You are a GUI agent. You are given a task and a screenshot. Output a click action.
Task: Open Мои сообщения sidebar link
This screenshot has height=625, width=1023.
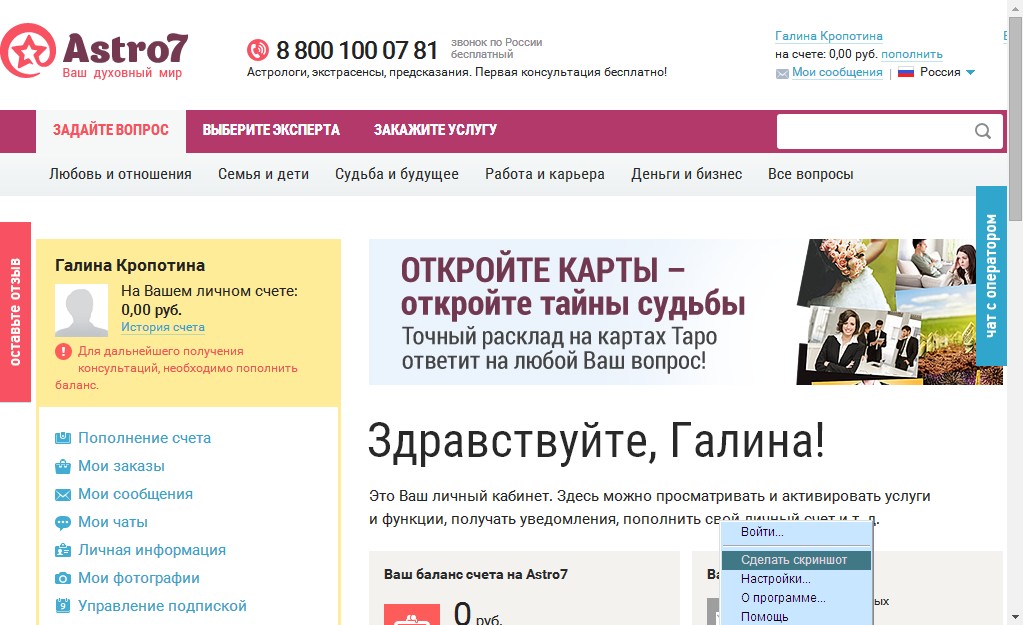click(x=136, y=494)
